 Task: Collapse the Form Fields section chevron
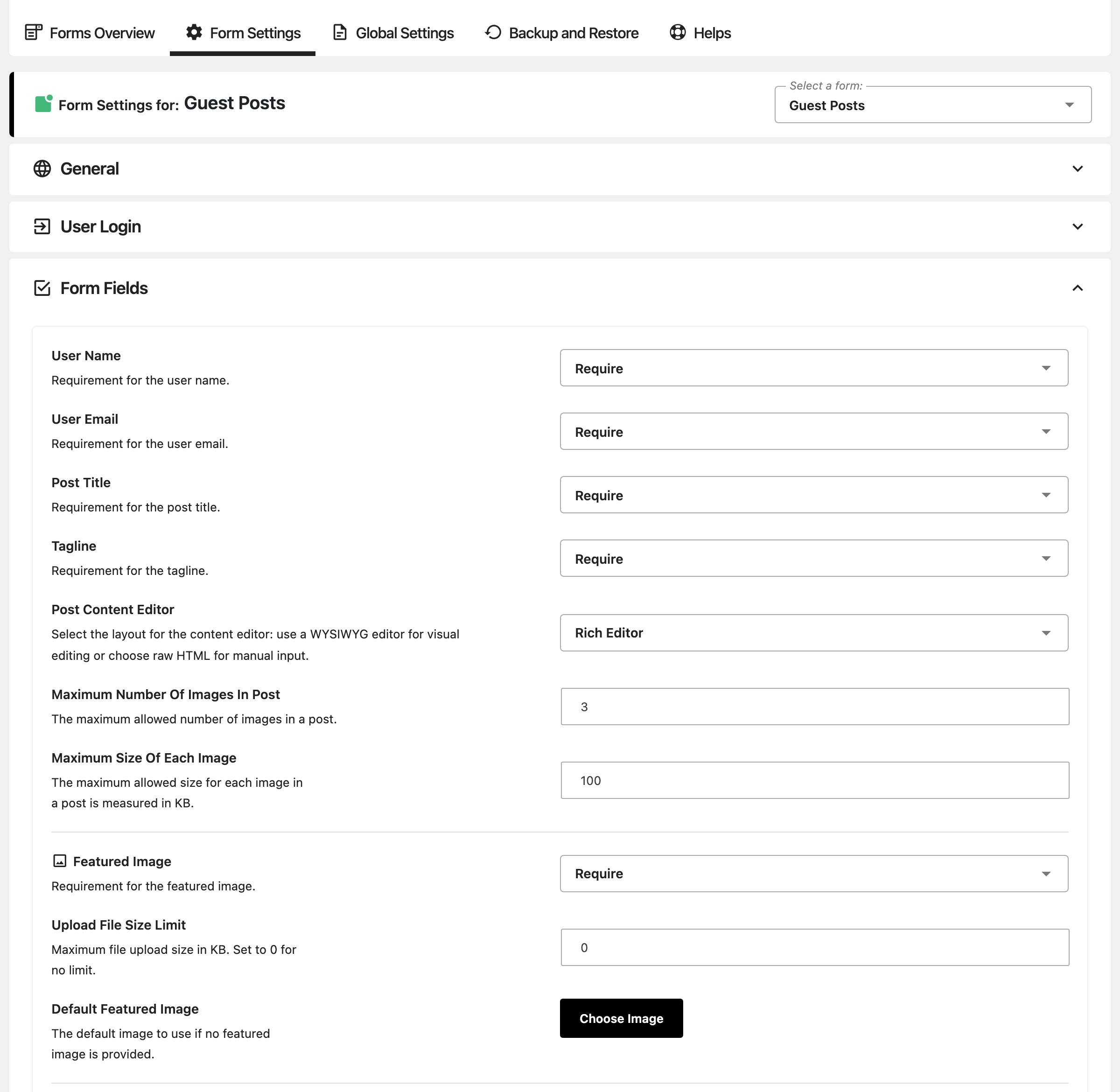click(1078, 288)
